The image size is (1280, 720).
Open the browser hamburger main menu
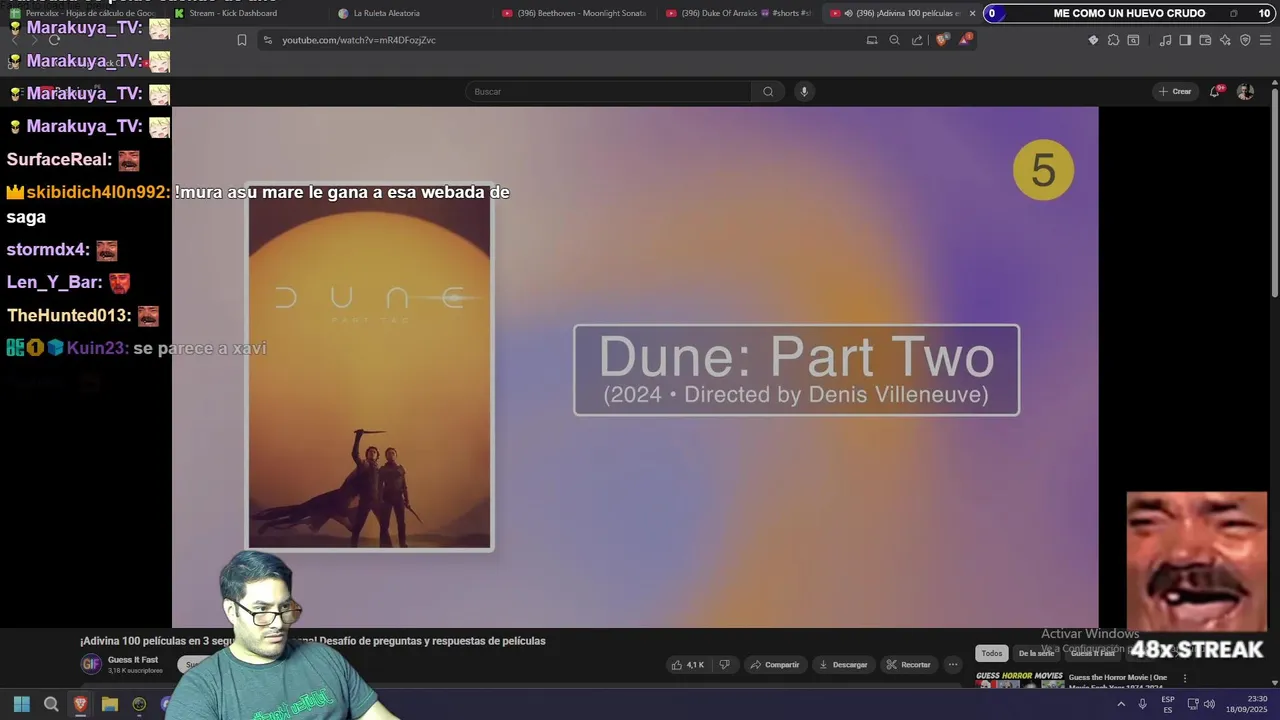click(1266, 40)
